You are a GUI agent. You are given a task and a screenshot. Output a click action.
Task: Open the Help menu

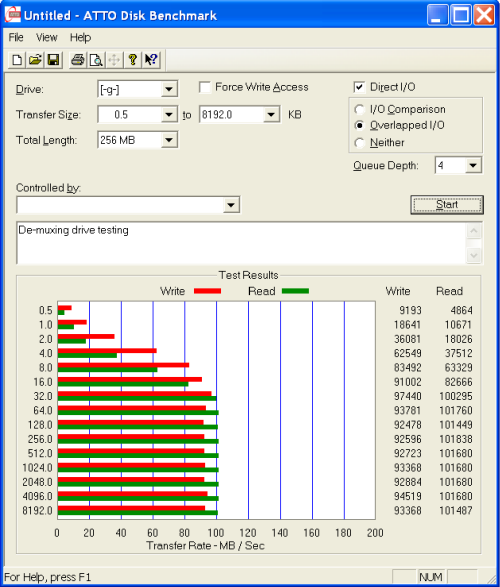point(80,37)
